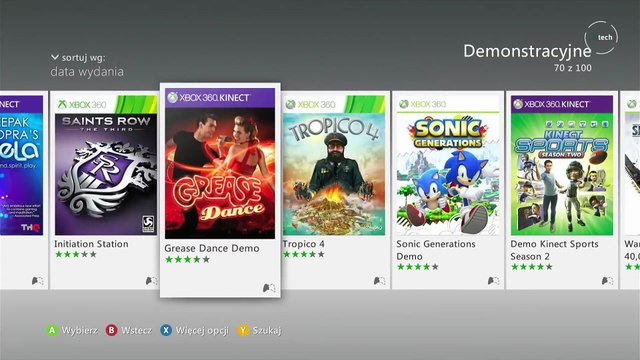Viewport: 640px width, 360px height.
Task: Click controller icon on Kinect Sports Season 2 card
Action: coord(607,280)
